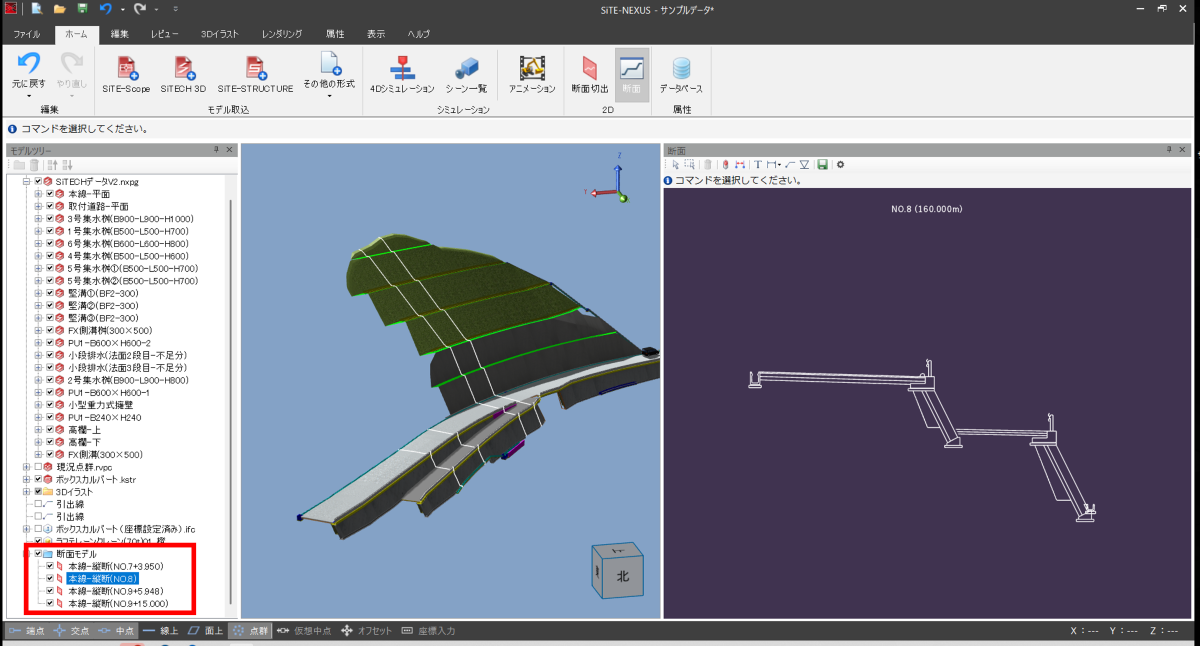The width and height of the screenshot is (1200, 646).
Task: Expand the 3Dイラスト folder node
Action: [x=27, y=492]
